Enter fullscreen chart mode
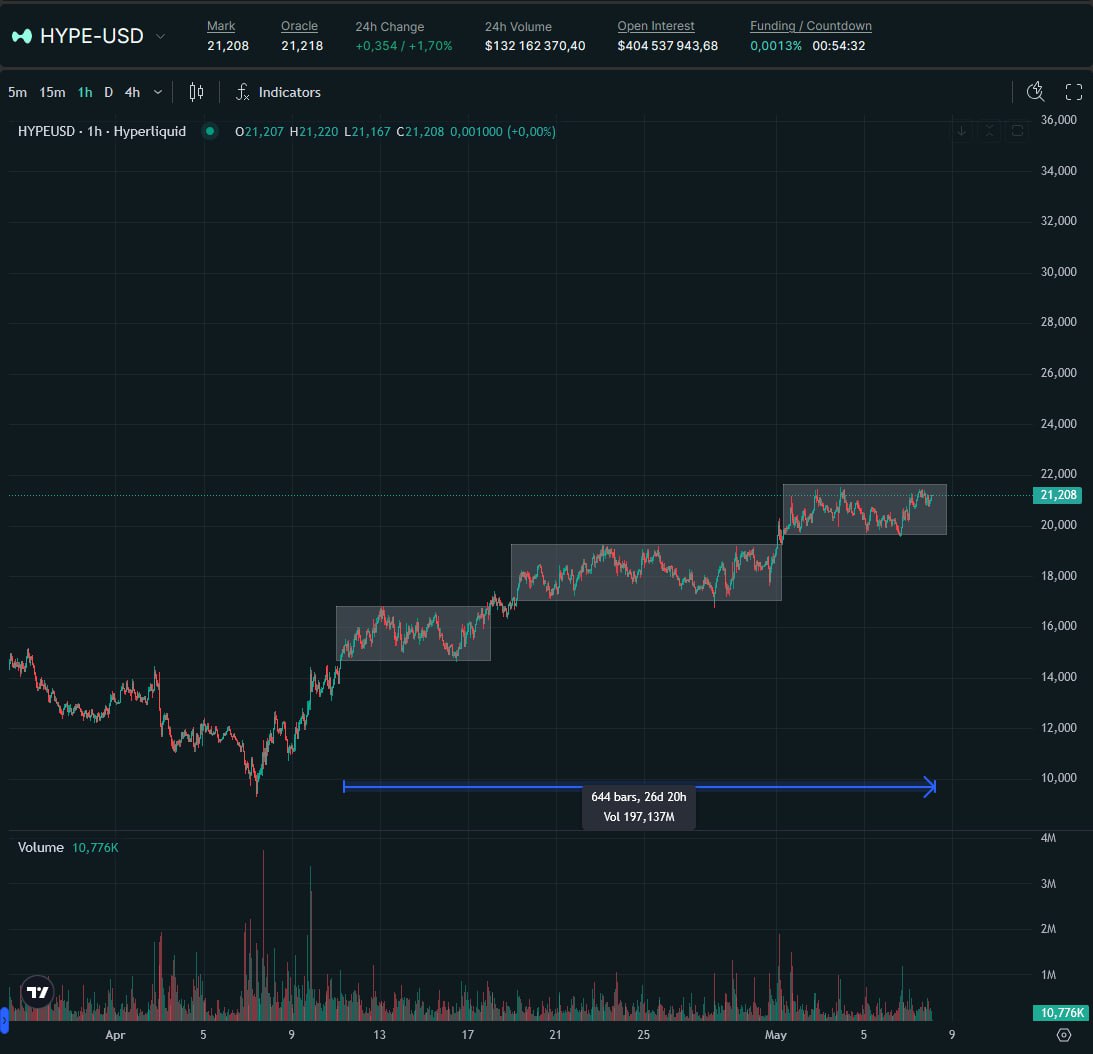1093x1054 pixels. pos(1074,92)
